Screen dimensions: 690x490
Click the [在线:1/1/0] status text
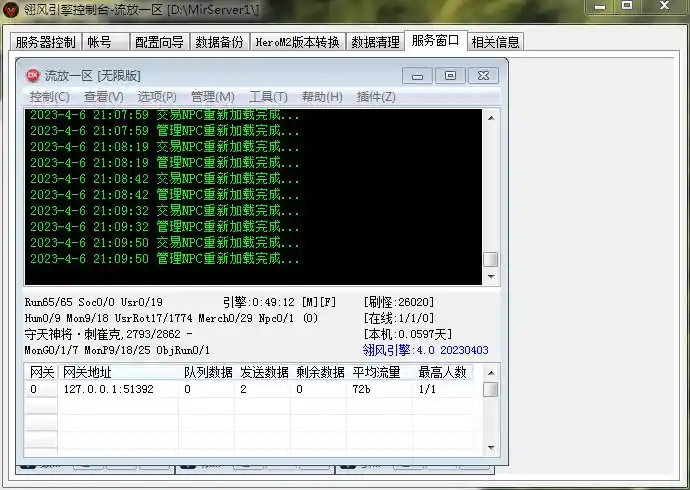pos(399,318)
